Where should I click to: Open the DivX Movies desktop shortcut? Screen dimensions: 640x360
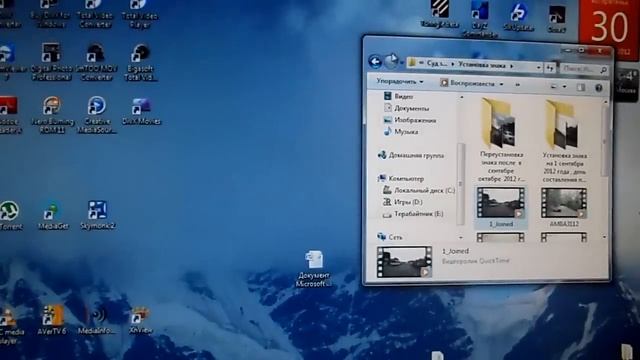click(x=141, y=111)
